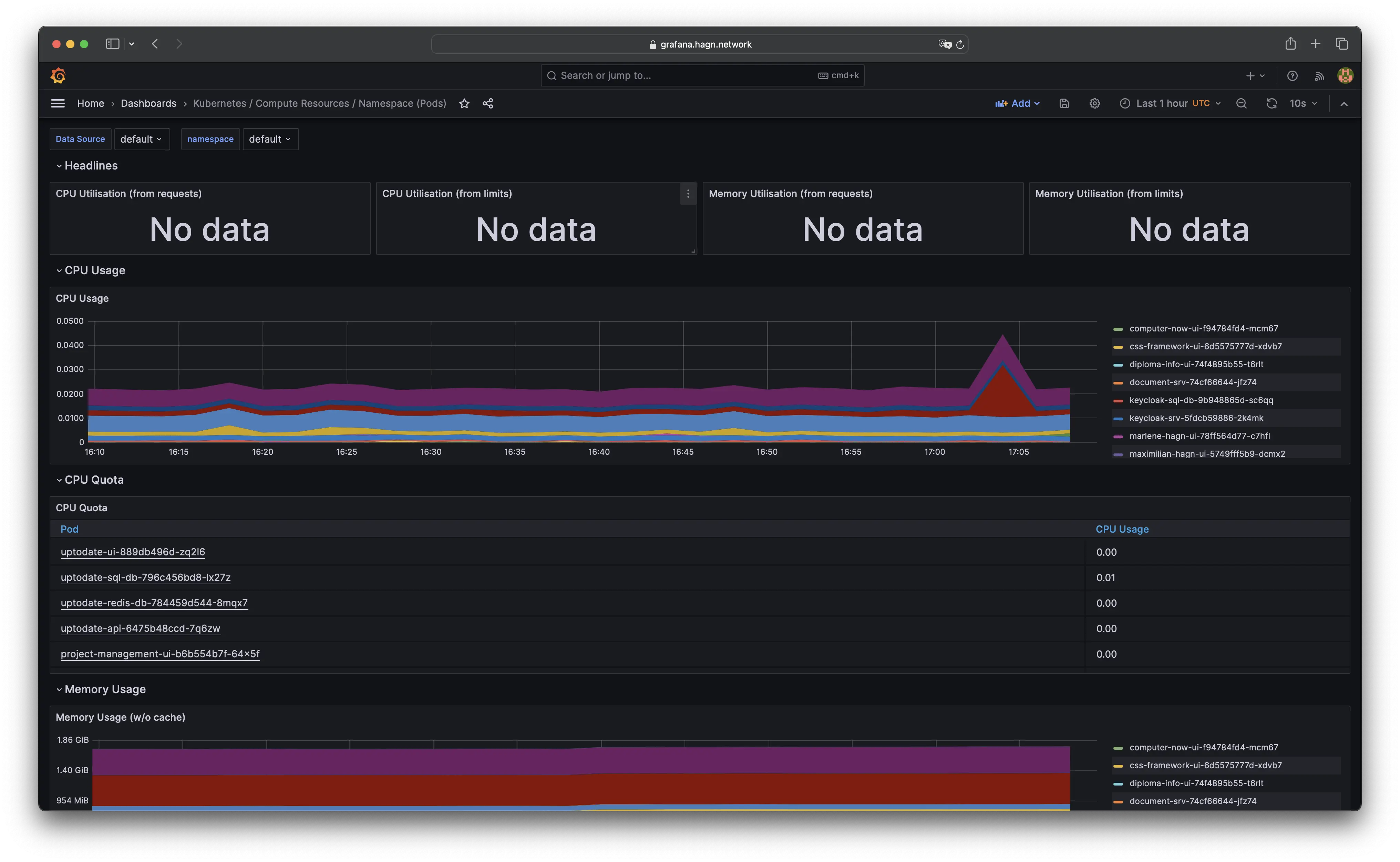Screen dimensions: 1400x862
Task: Toggle keycloak-srv series in CPU legend
Action: point(1196,418)
